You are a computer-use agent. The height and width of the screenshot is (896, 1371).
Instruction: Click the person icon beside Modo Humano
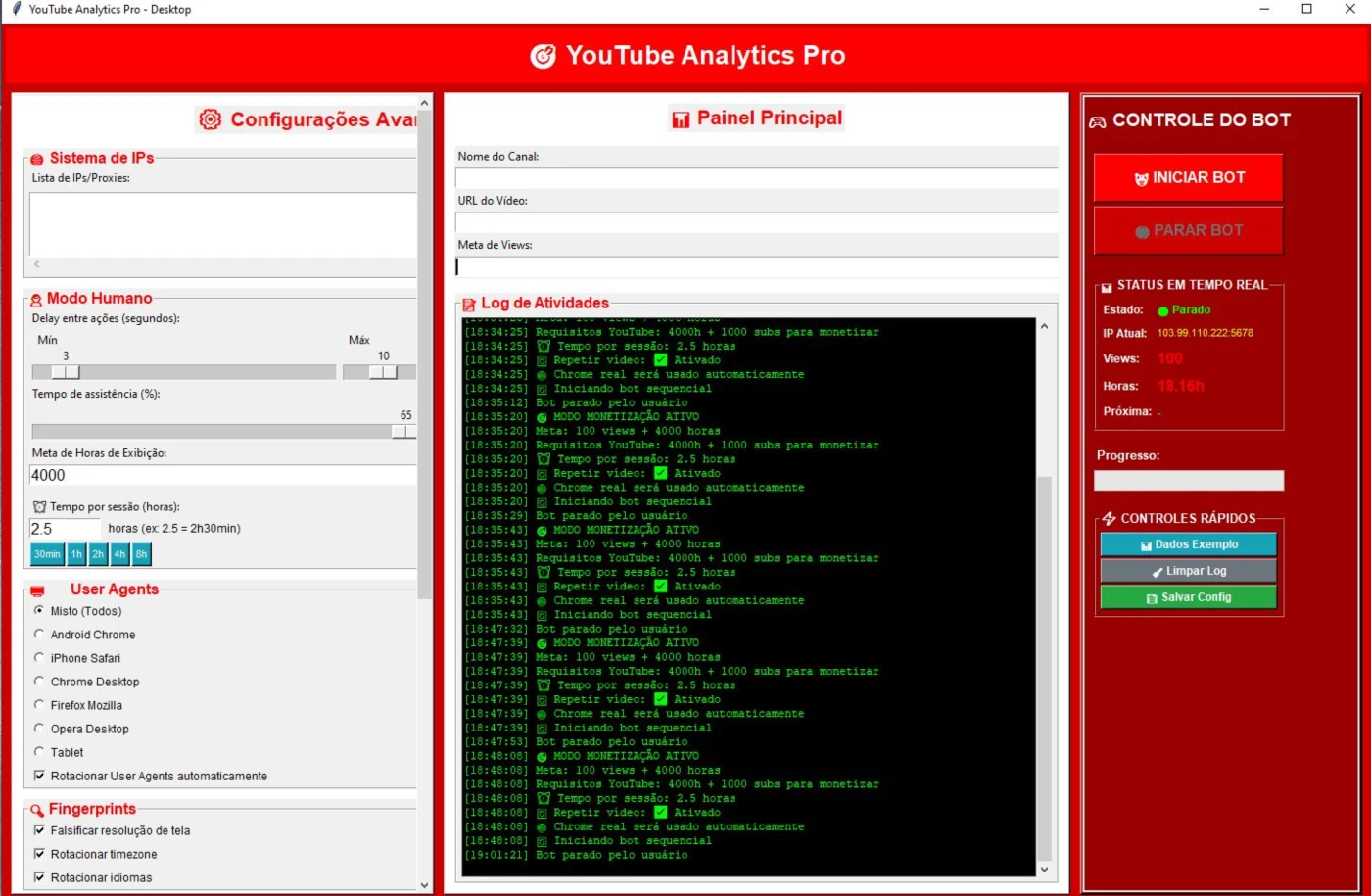(x=36, y=300)
